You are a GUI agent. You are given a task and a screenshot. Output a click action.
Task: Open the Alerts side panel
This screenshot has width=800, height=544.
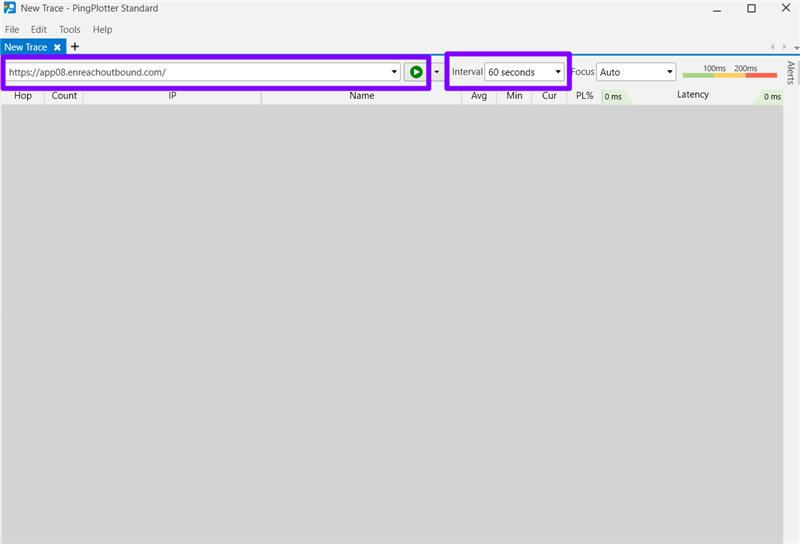tap(791, 72)
